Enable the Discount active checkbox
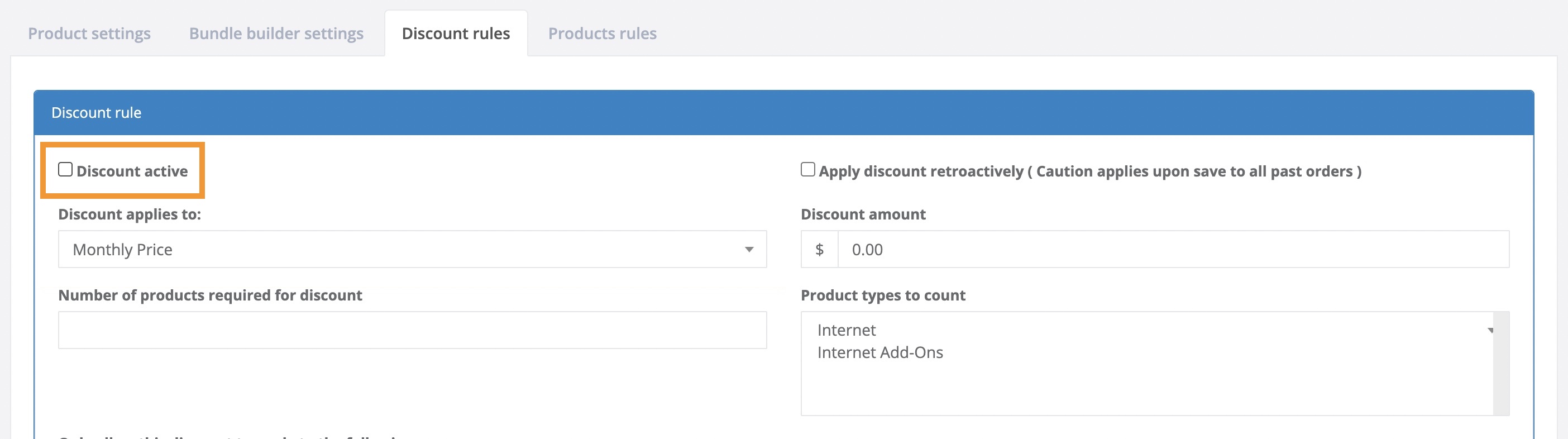Viewport: 1568px width, 439px height. click(x=65, y=170)
